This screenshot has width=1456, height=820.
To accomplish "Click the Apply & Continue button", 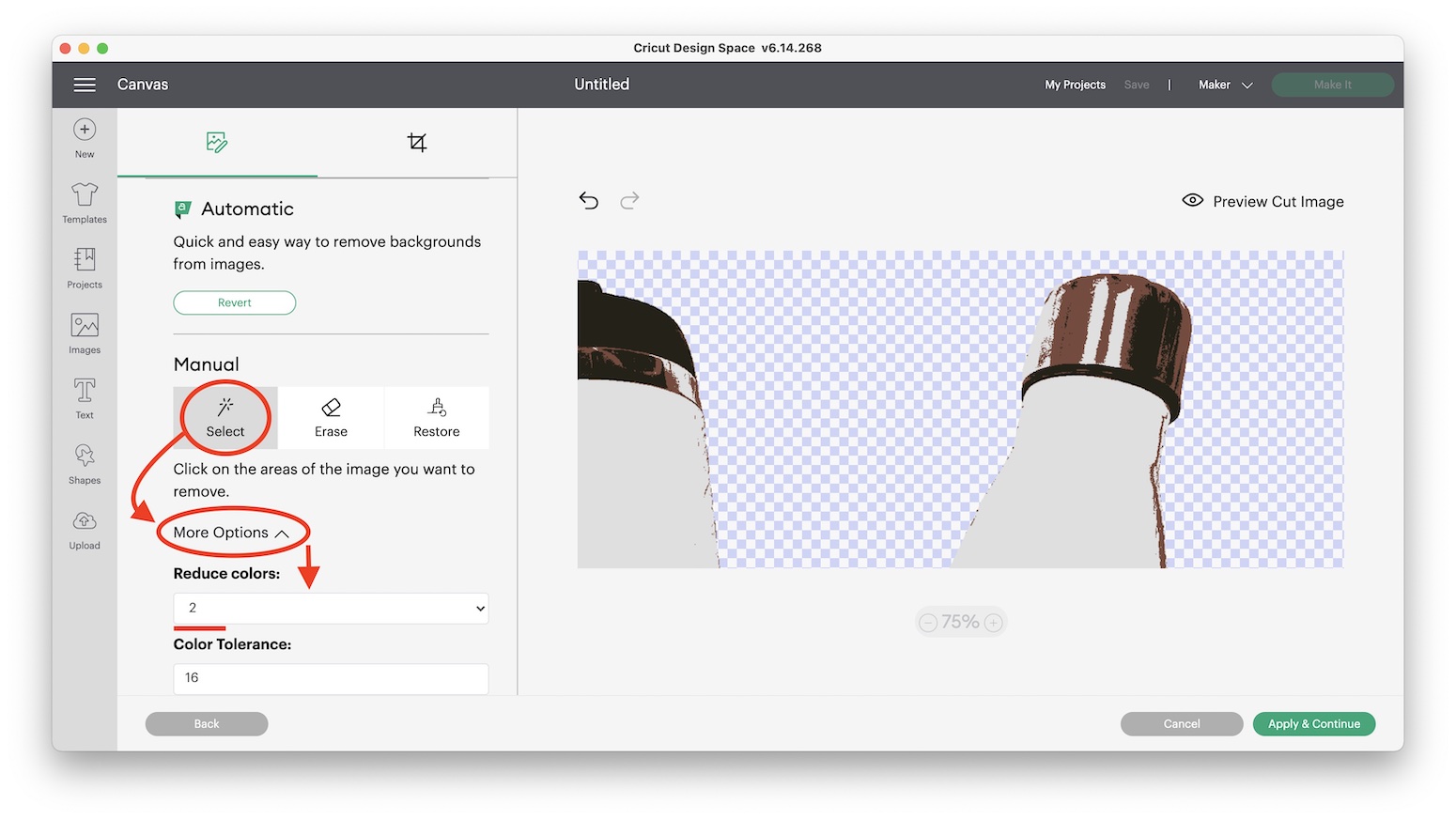I will 1313,723.
